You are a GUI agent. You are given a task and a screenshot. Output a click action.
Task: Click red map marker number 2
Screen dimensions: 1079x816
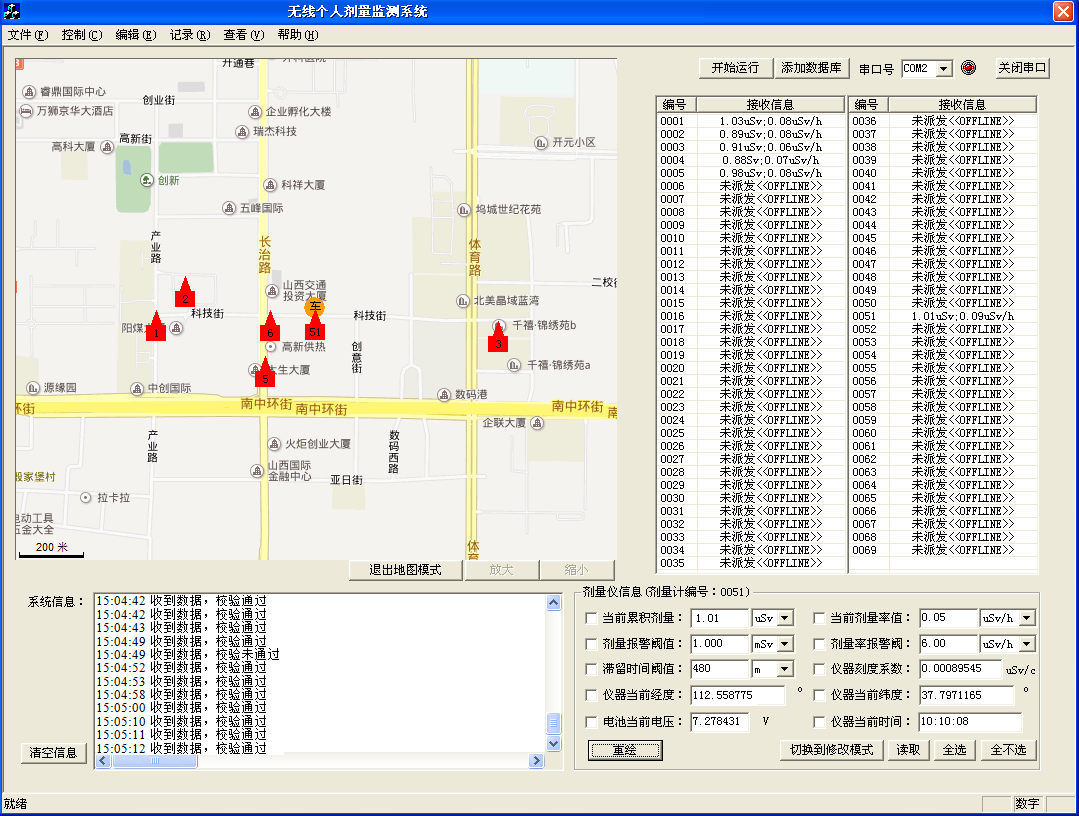(x=184, y=292)
